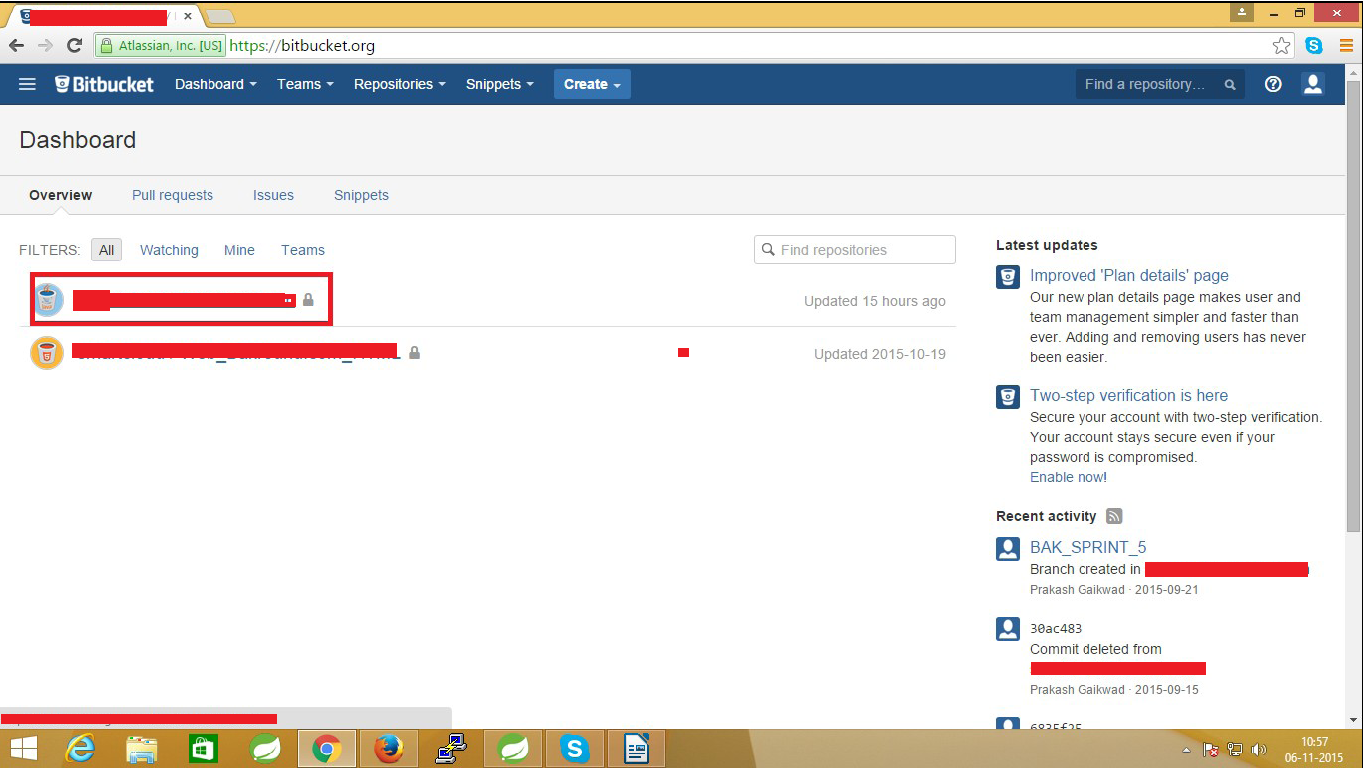Open the Bitbucket navigation sidebar hamburger icon
This screenshot has width=1366, height=768.
pos(27,84)
